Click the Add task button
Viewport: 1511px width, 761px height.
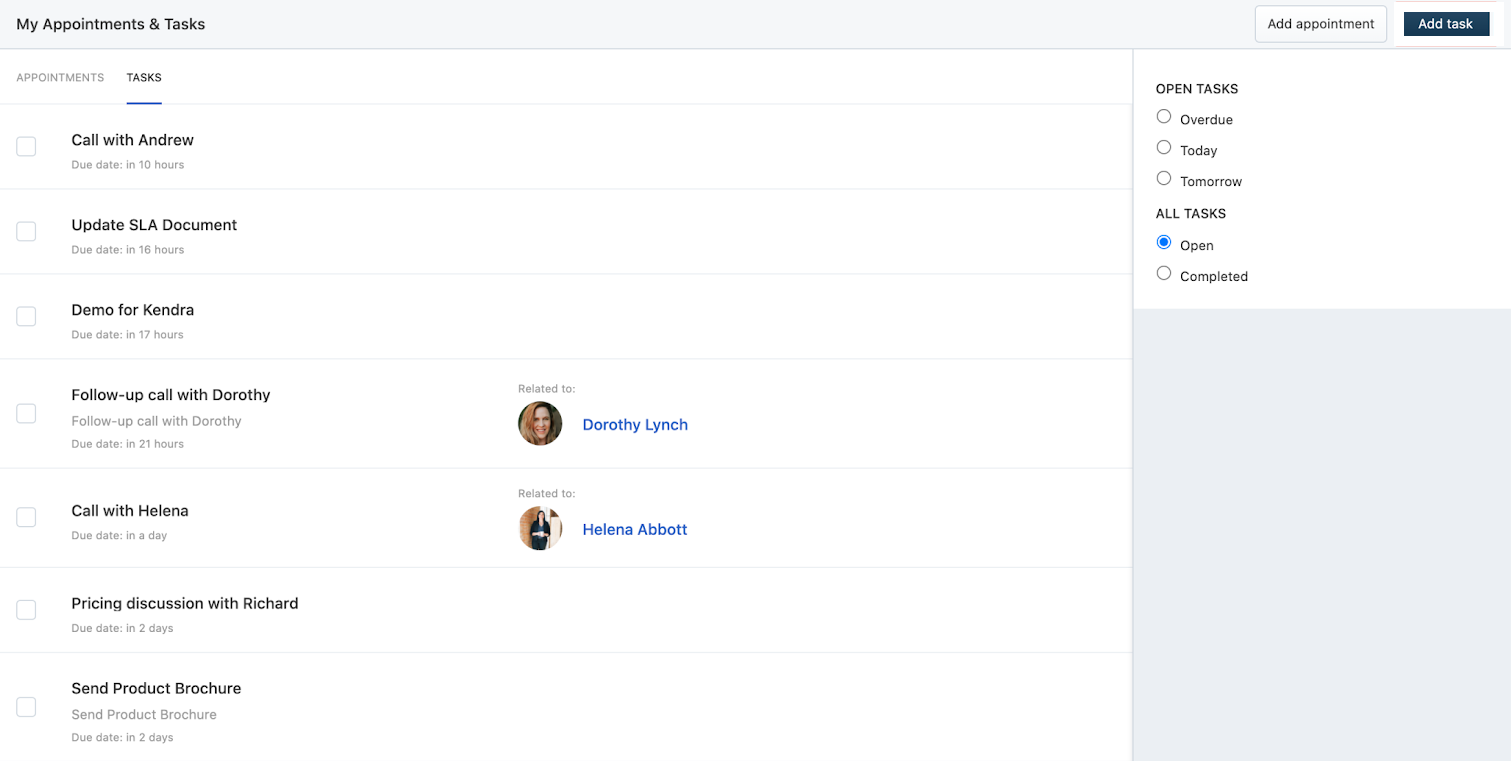1445,24
